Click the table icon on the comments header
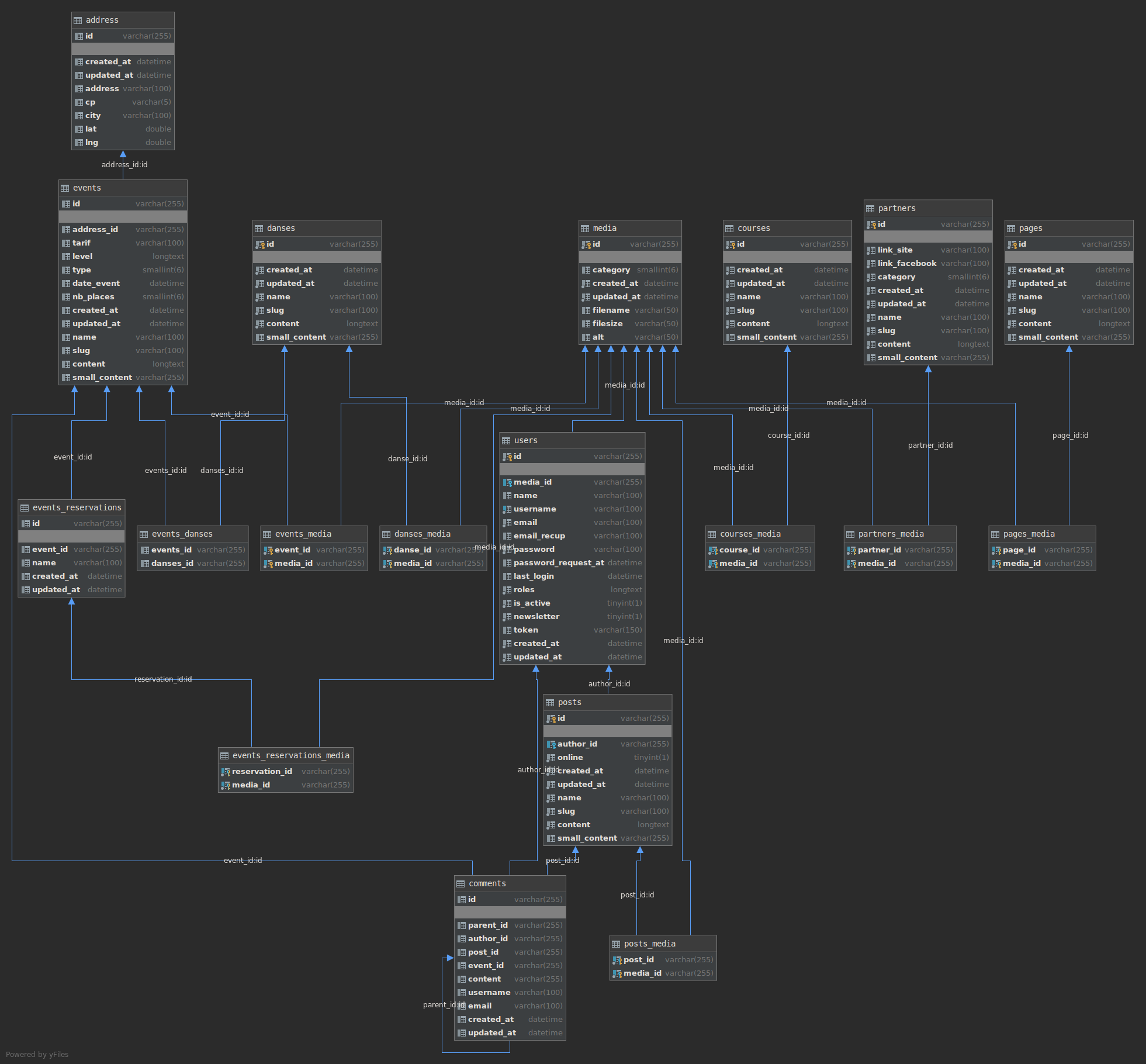The width and height of the screenshot is (1146, 1064). coord(460,883)
